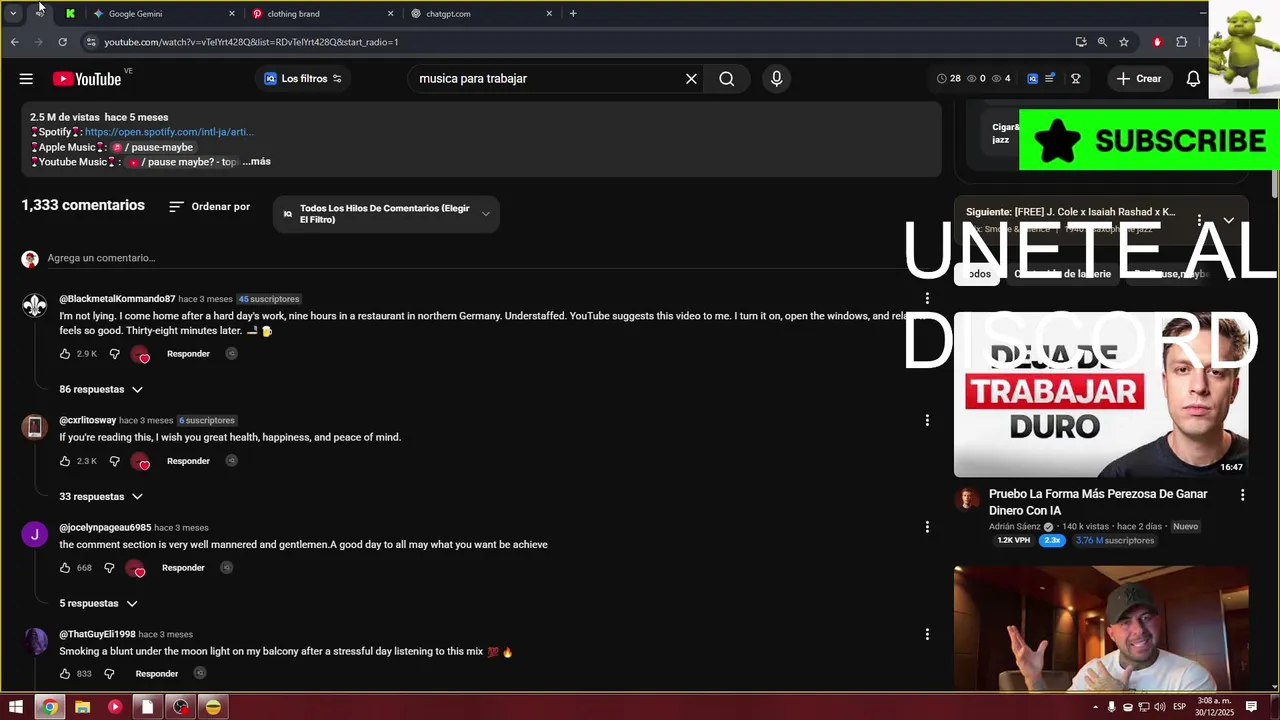Open the browser tab list chevron
Screen dimensions: 1280x720
tap(13, 13)
